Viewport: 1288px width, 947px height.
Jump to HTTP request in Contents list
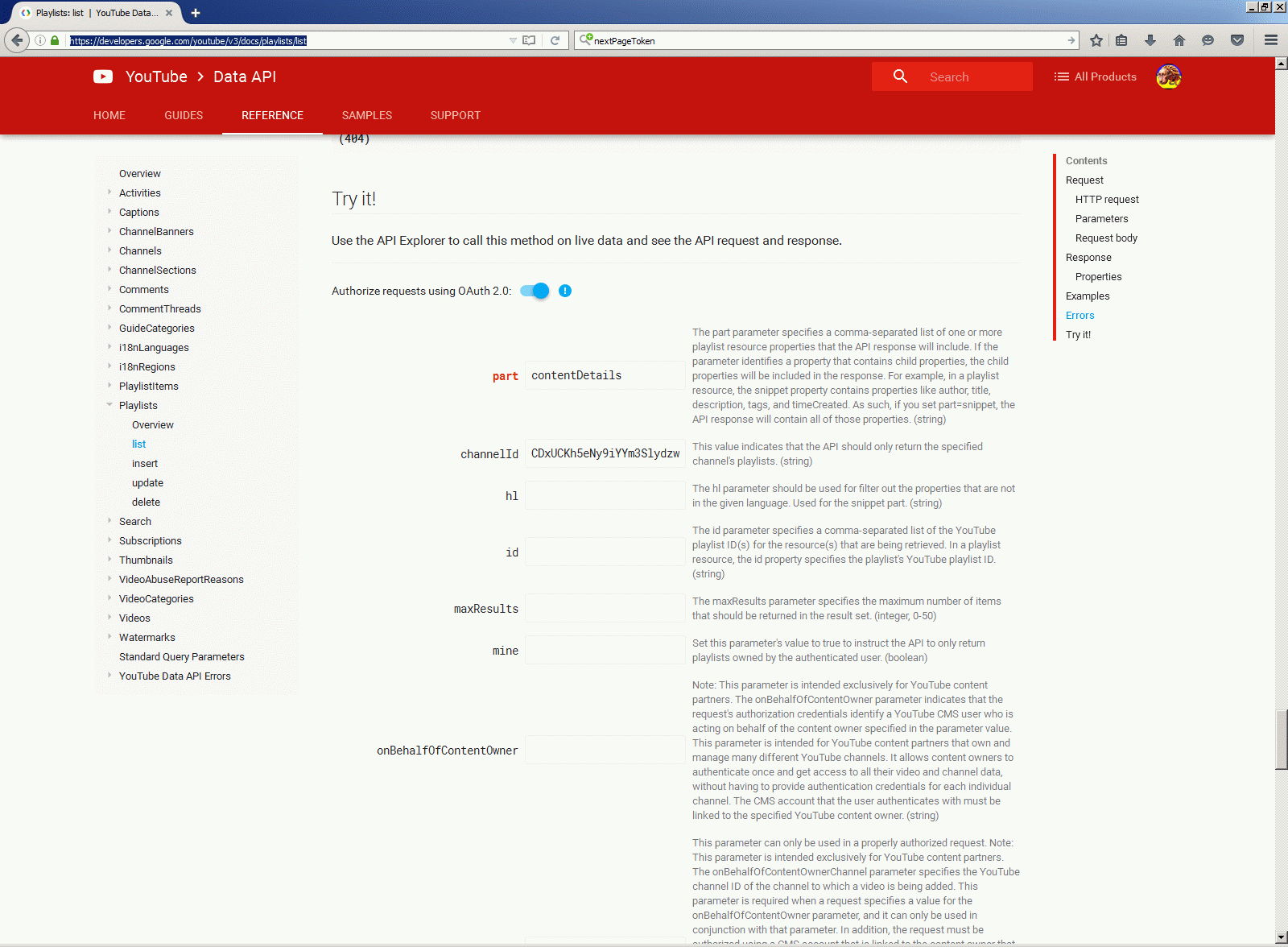point(1107,199)
